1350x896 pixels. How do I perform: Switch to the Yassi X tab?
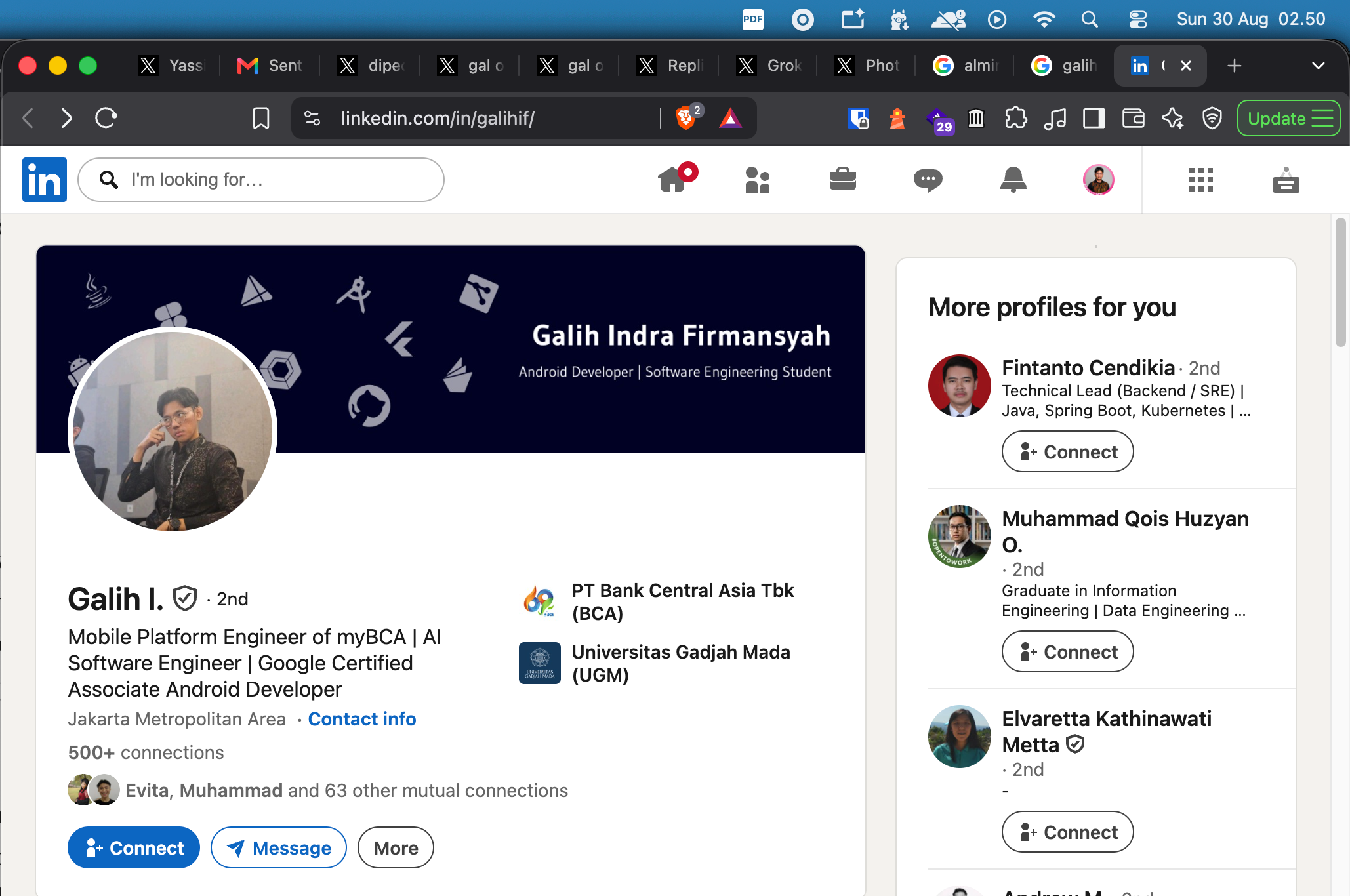[x=172, y=66]
